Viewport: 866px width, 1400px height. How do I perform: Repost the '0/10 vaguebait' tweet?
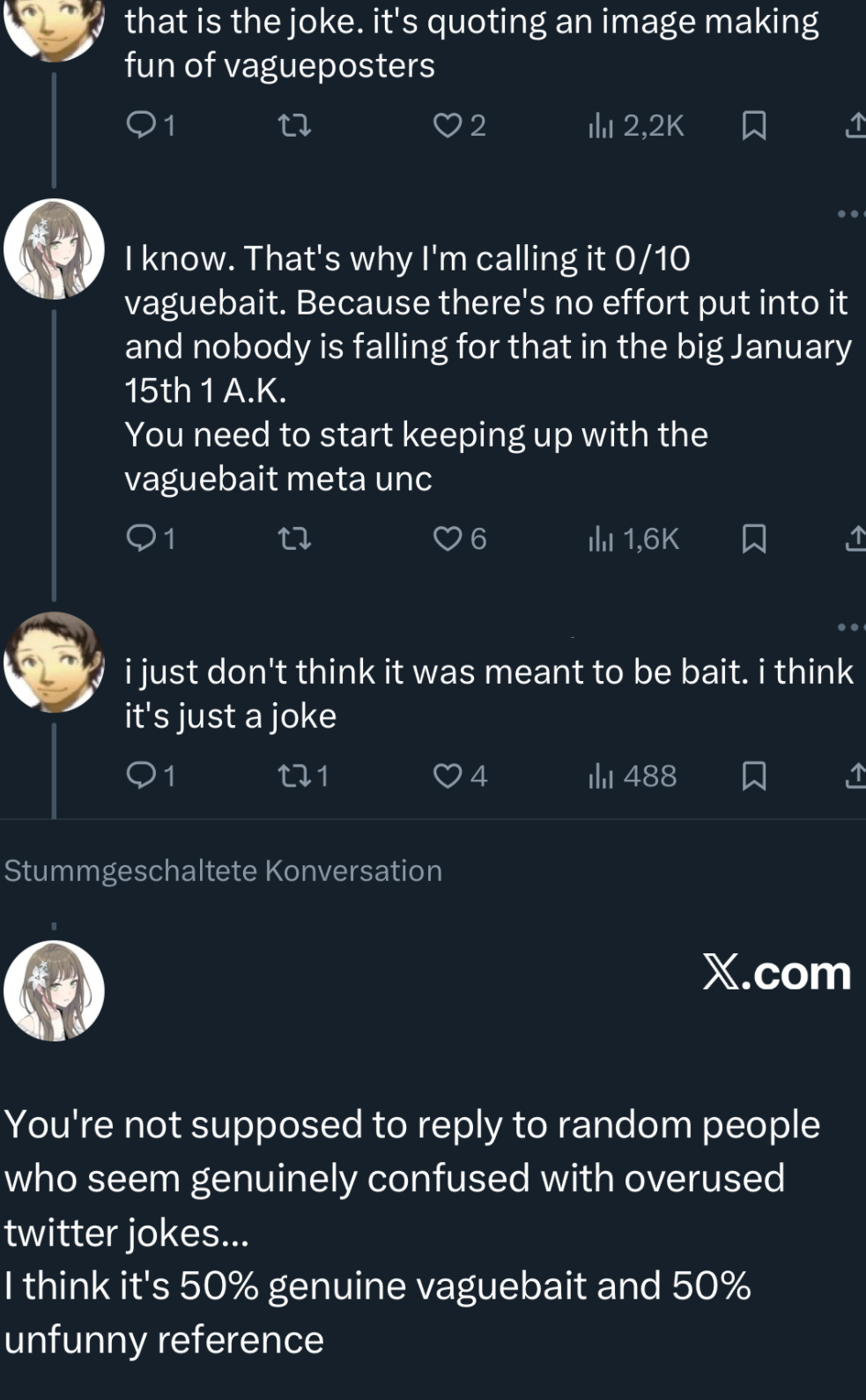pos(294,537)
